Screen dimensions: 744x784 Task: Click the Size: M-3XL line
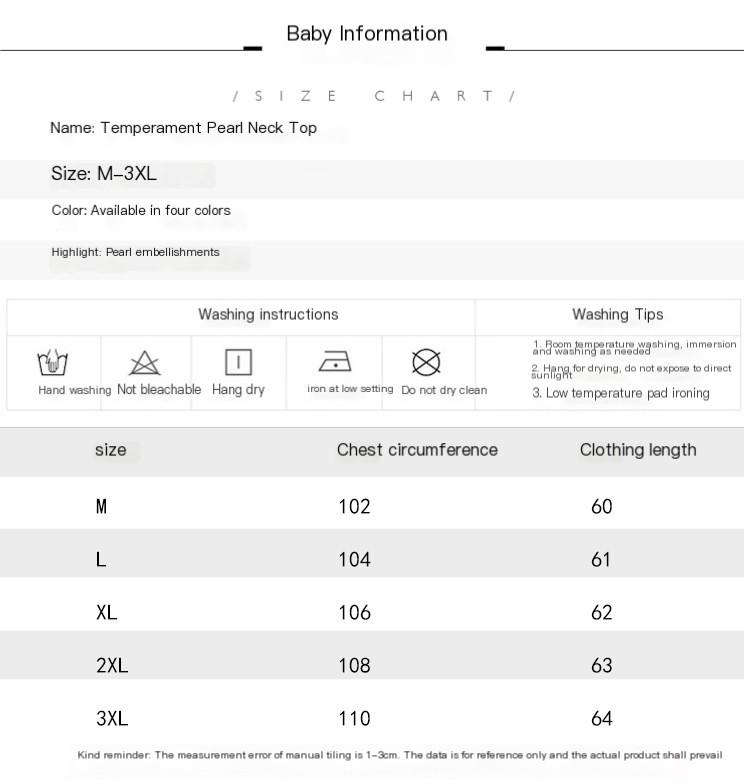pyautogui.click(x=104, y=174)
